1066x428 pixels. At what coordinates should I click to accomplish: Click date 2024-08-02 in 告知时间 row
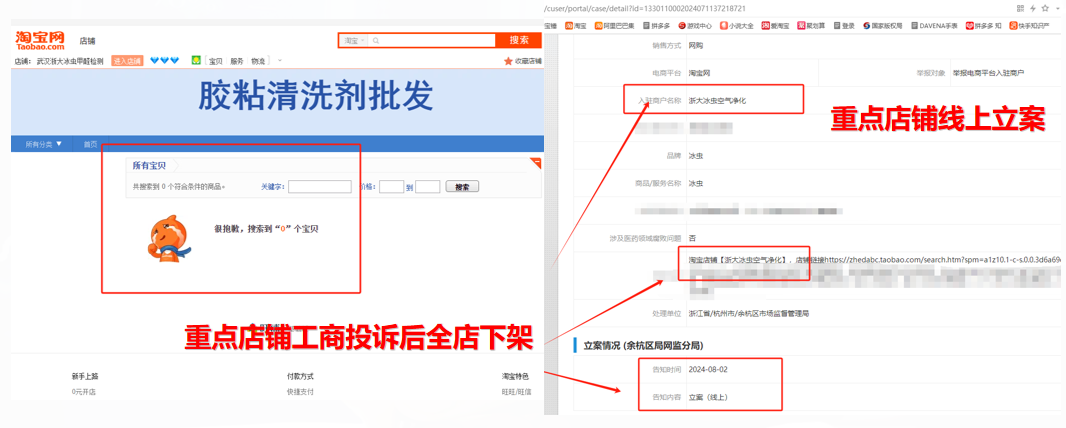(x=707, y=370)
